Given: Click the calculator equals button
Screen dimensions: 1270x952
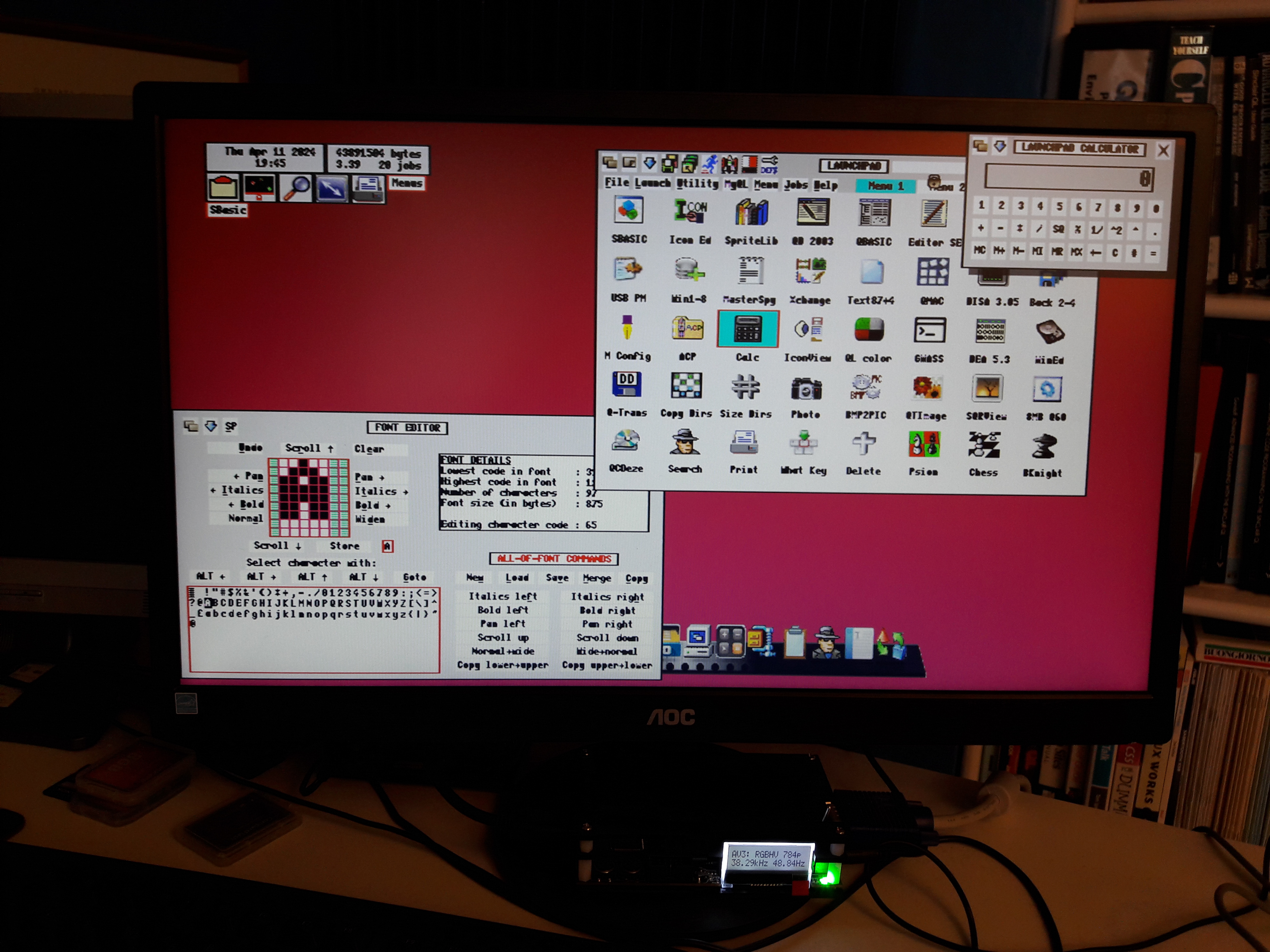Looking at the screenshot, I should pos(1152,253).
